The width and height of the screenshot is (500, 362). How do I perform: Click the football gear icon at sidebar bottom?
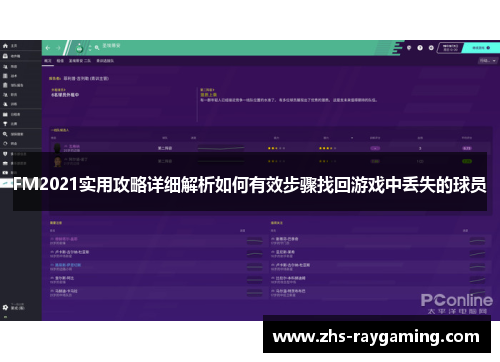(x=5, y=307)
